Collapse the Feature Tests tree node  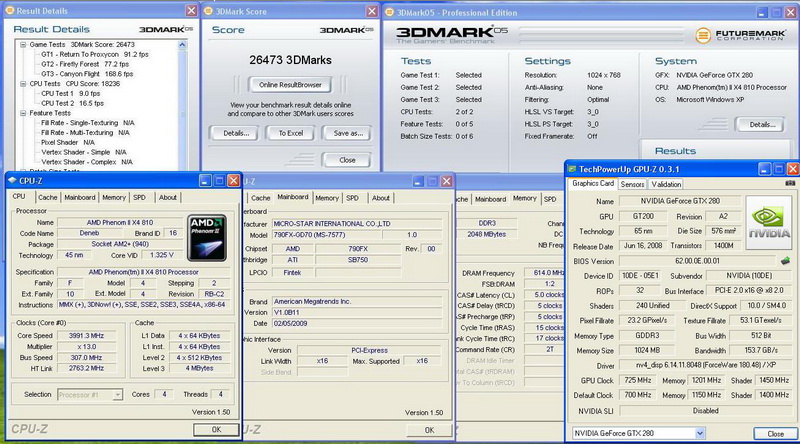coord(22,113)
